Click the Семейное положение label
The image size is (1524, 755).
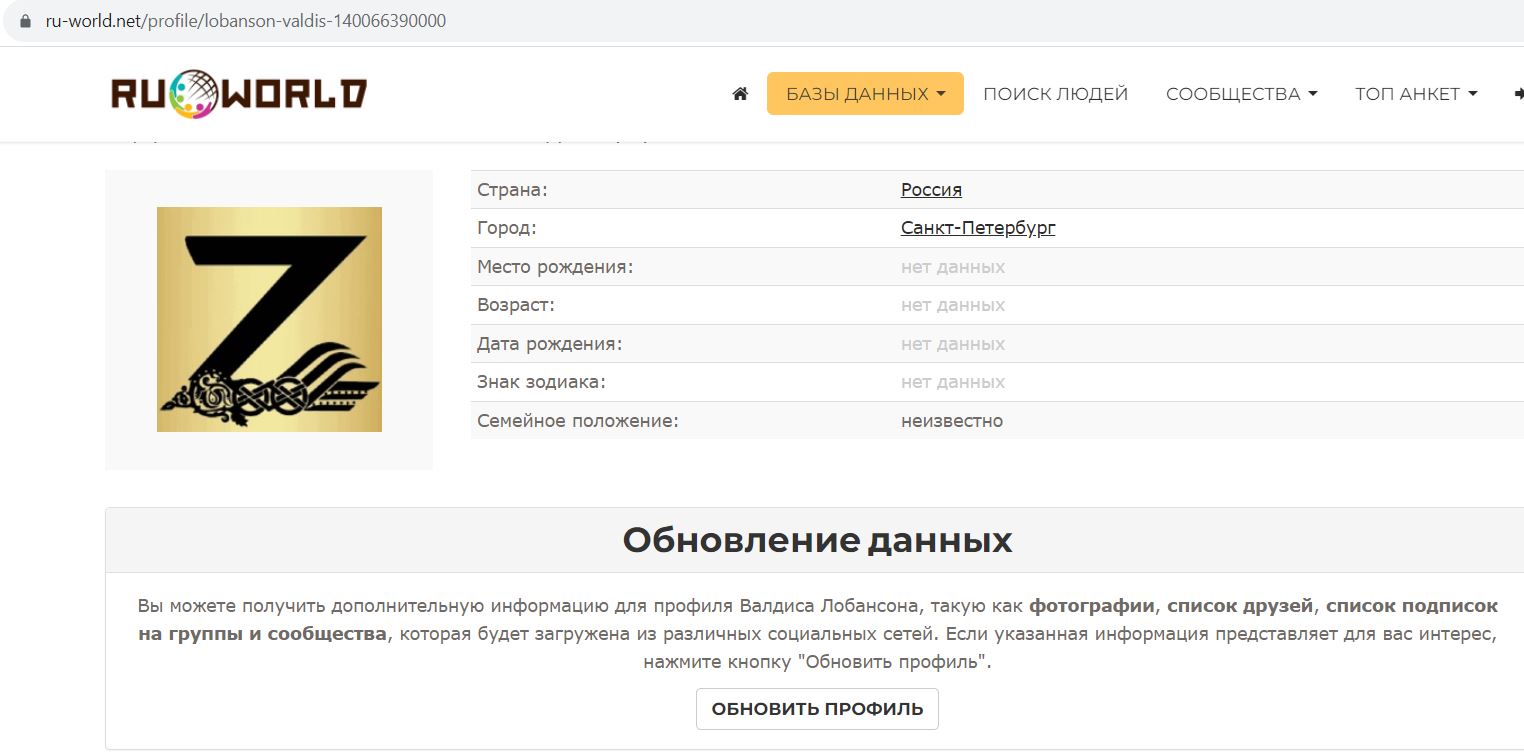(x=578, y=421)
